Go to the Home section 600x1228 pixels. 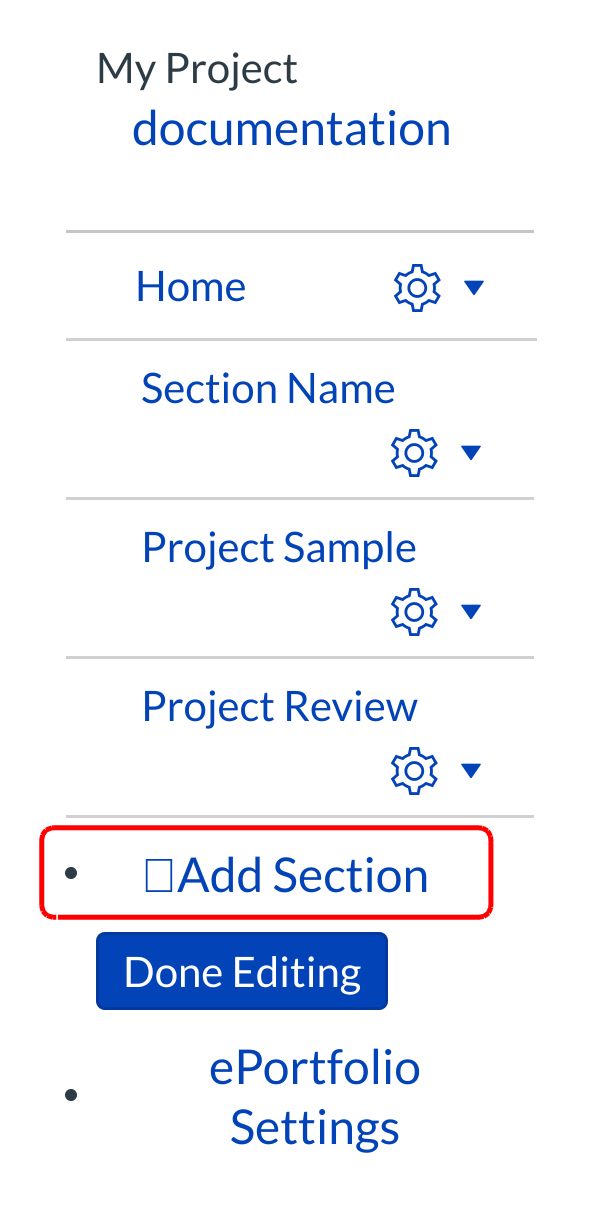191,288
